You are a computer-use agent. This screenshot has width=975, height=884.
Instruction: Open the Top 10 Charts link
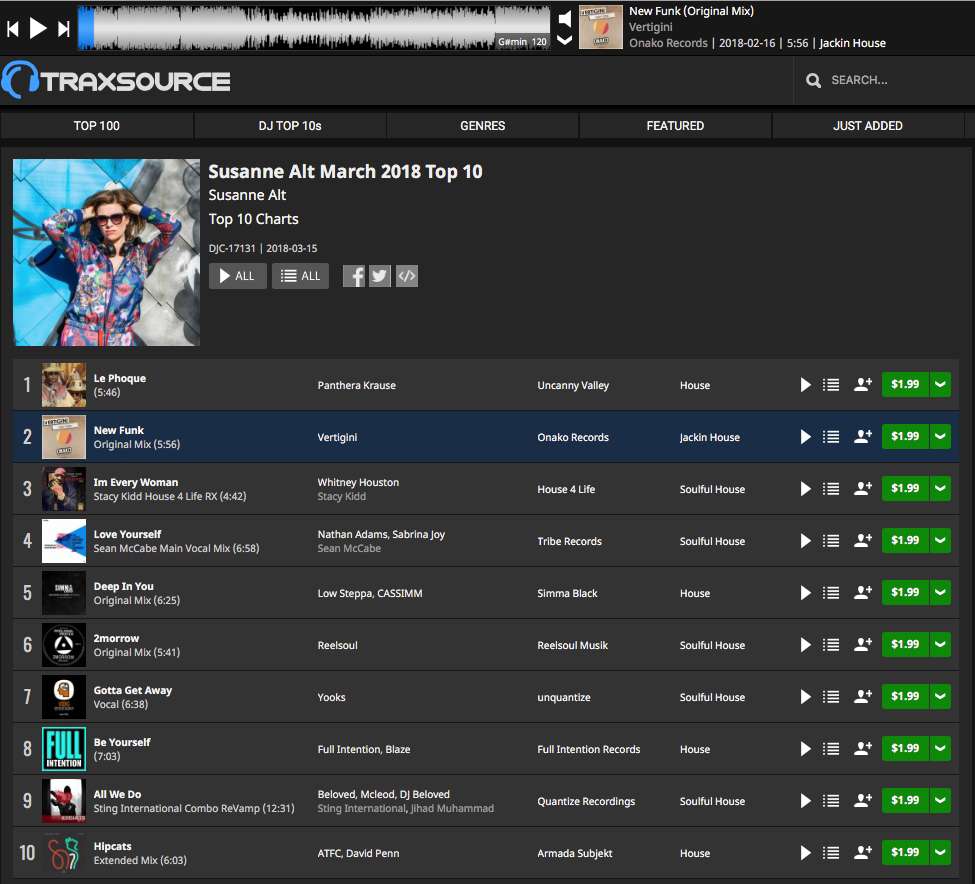click(253, 219)
